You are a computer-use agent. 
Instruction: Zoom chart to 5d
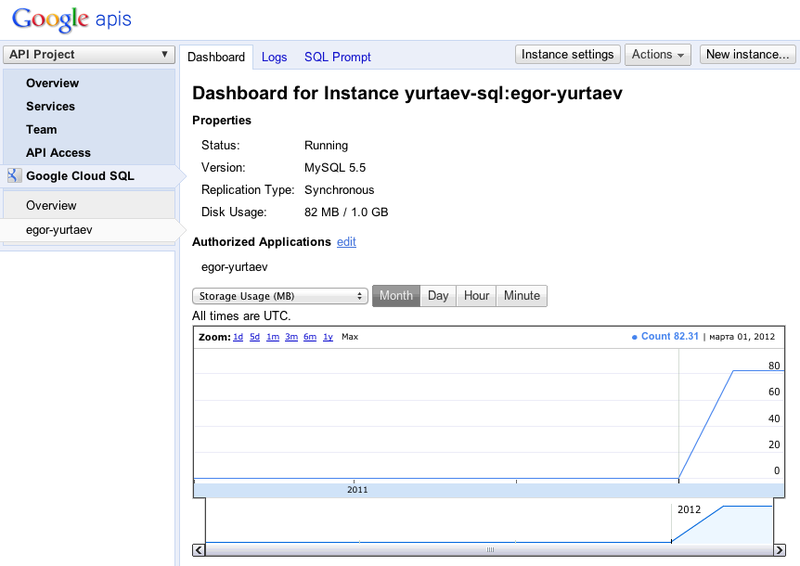click(x=255, y=337)
